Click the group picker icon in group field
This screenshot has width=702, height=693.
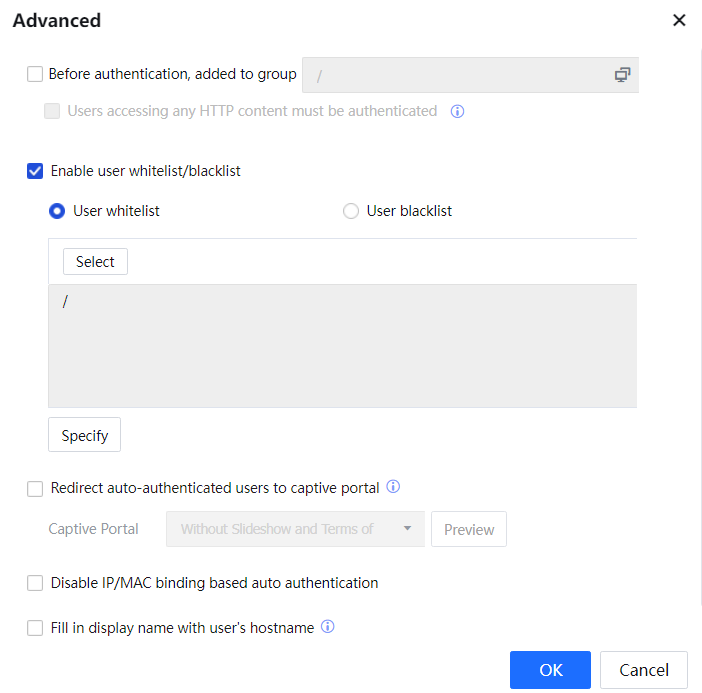[622, 75]
